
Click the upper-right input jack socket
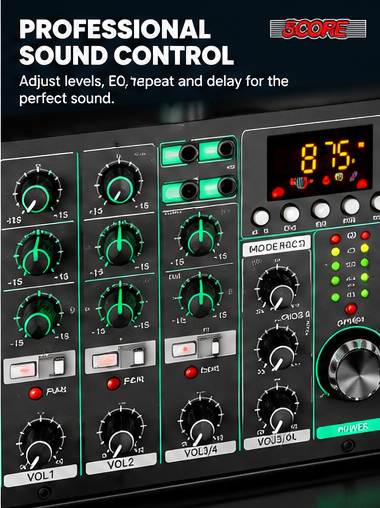226,148
